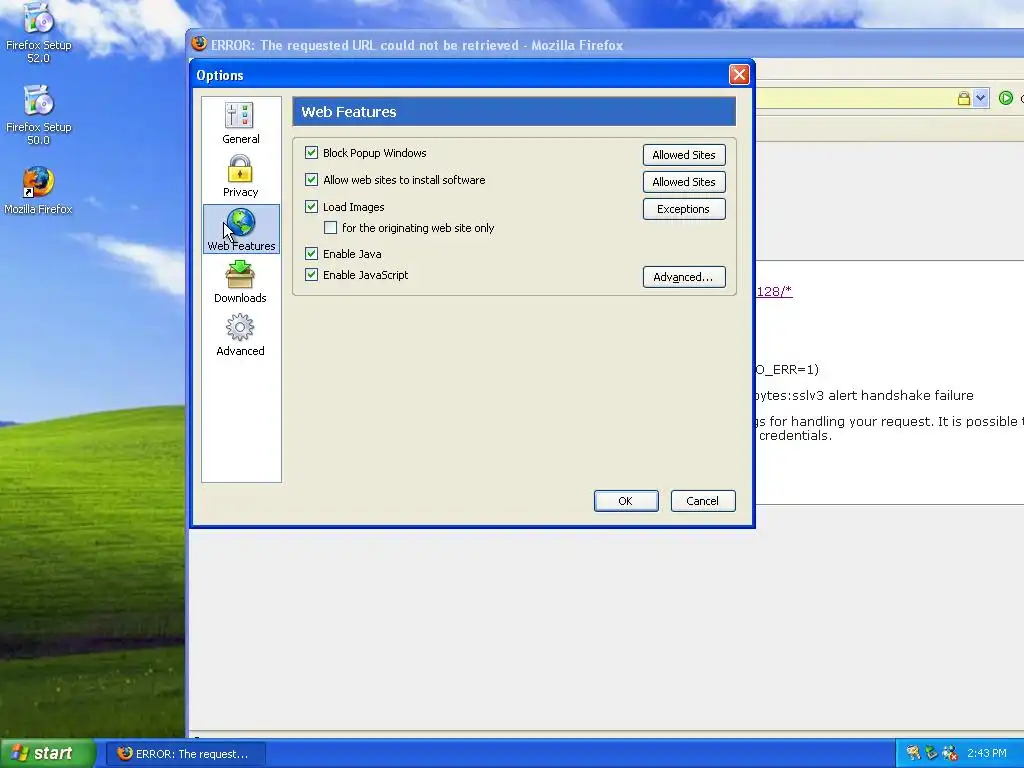This screenshot has width=1024, height=768.
Task: Launch Mozilla Firefox desktop shortcut
Action: pyautogui.click(x=38, y=191)
